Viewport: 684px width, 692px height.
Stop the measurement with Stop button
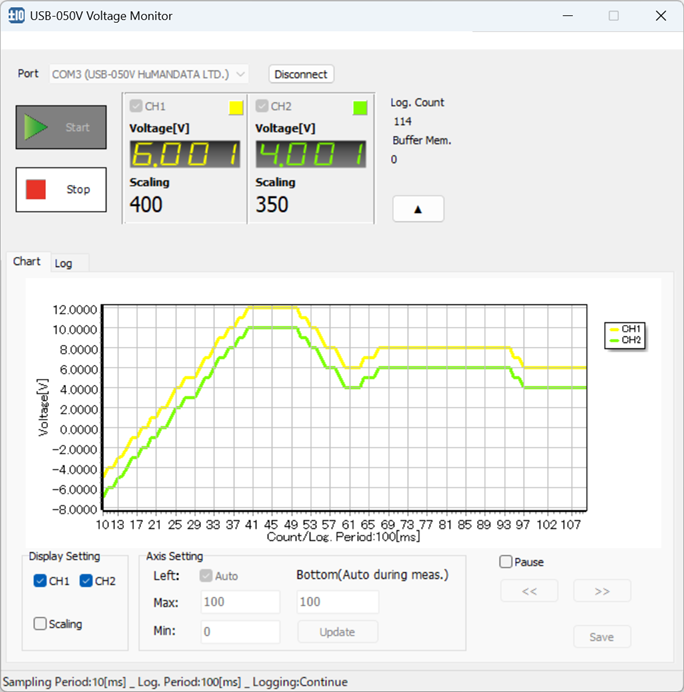click(61, 189)
